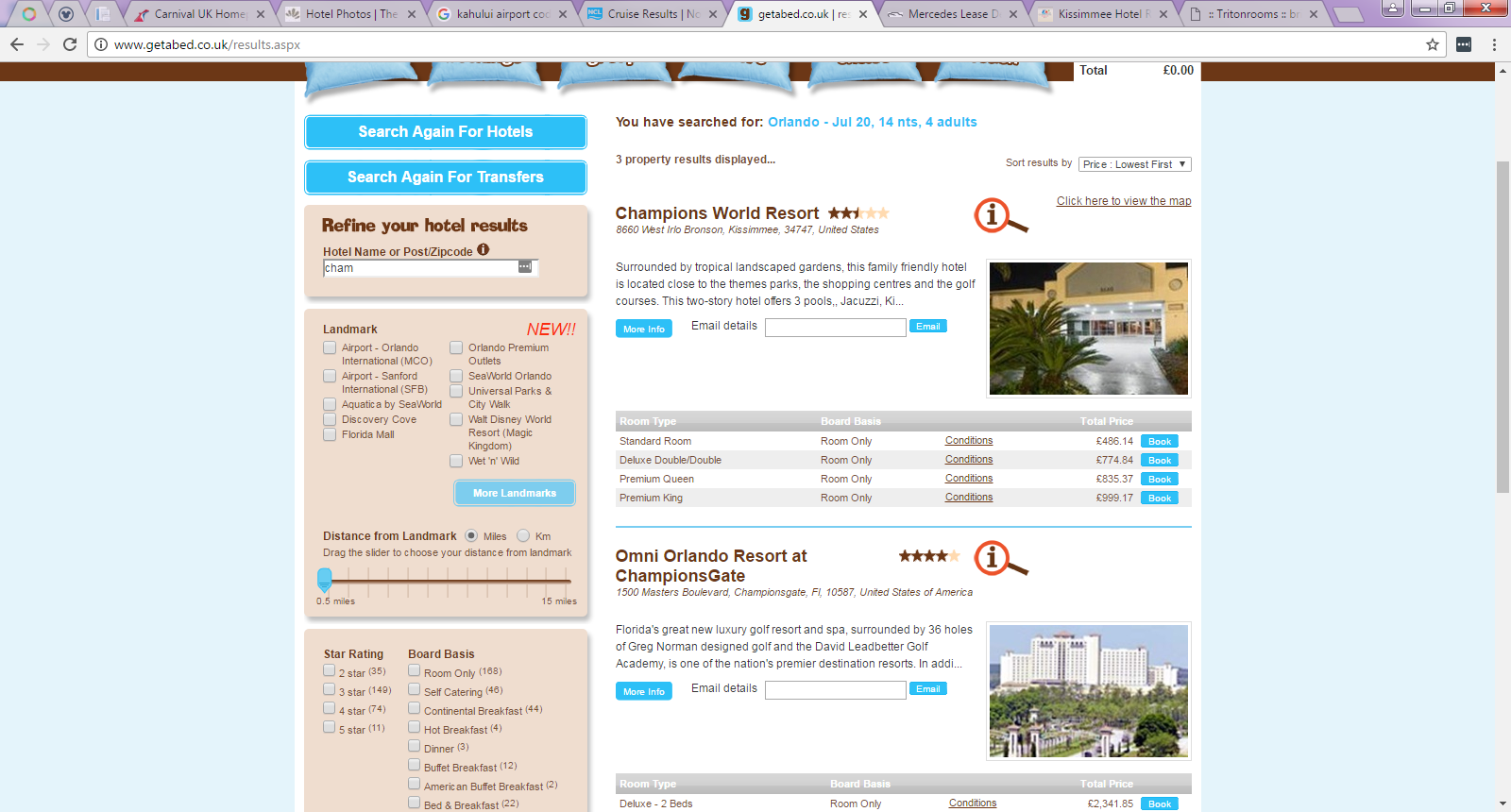View Conditions for Deluxe Double/Double room
The image size is (1511, 812).
coord(969,460)
